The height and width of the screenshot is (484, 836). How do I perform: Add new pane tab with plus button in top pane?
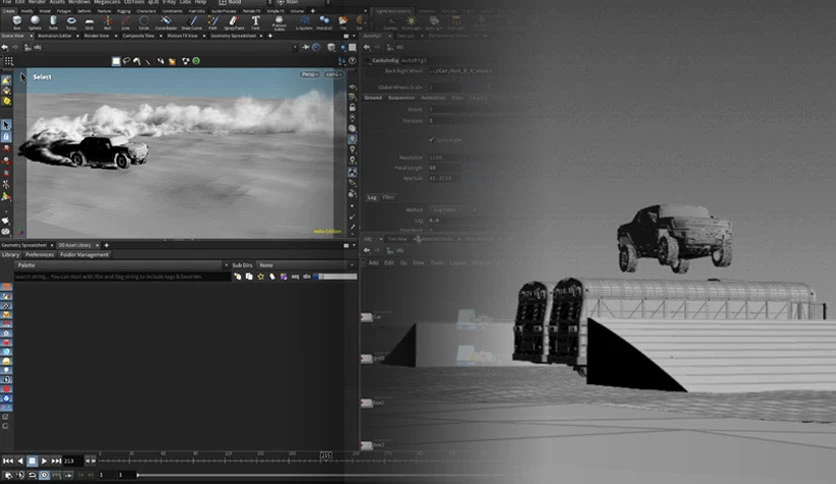click(x=270, y=36)
